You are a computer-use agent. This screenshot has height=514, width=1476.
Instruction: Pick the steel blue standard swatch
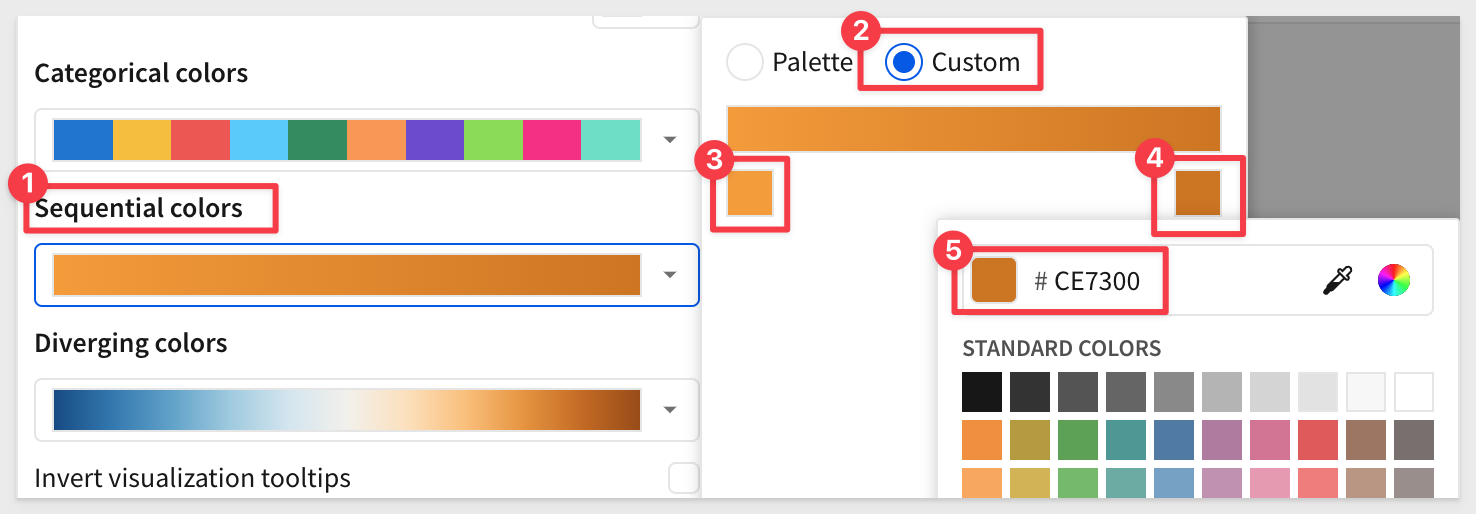pos(1174,440)
